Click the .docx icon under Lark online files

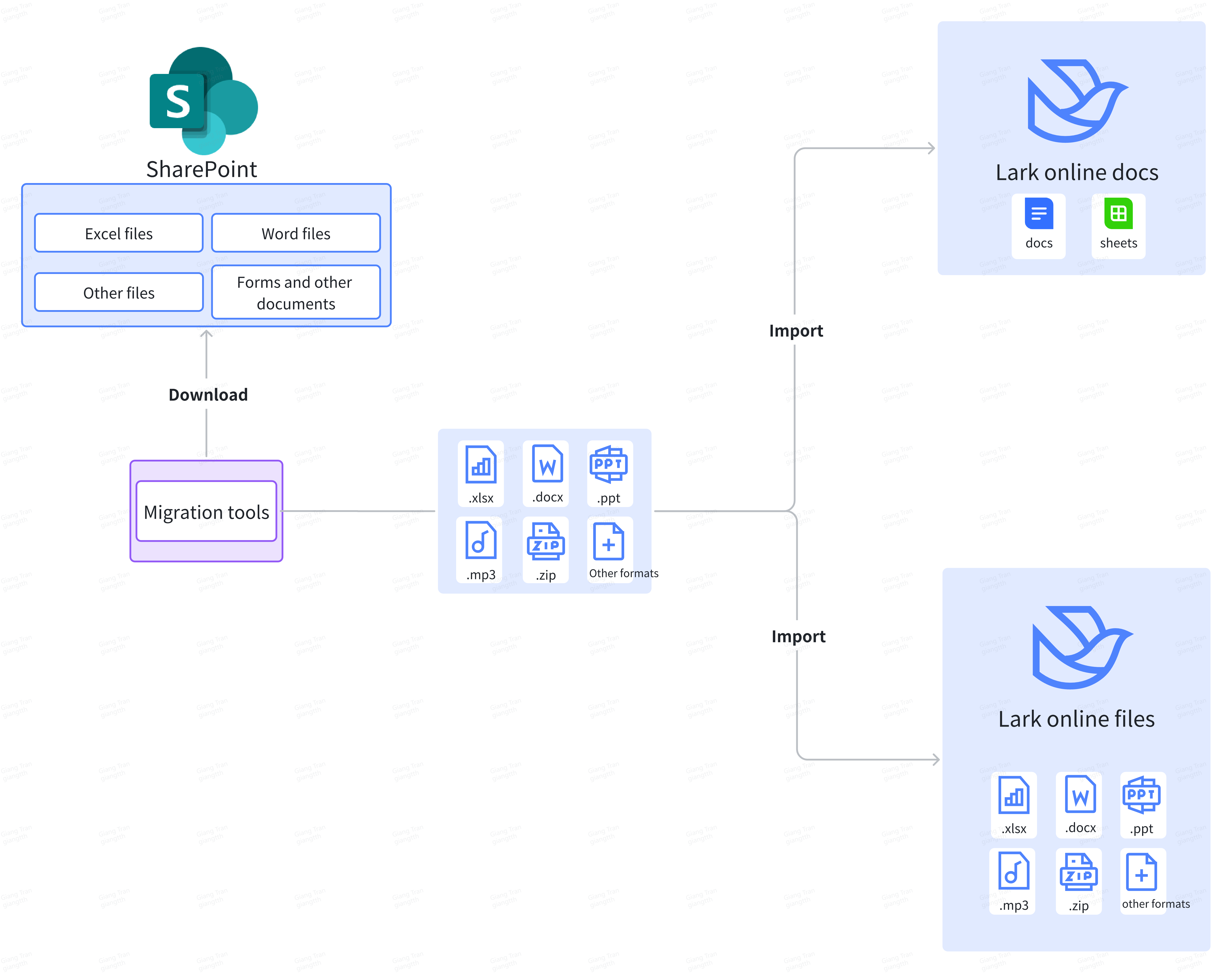pyautogui.click(x=1080, y=794)
